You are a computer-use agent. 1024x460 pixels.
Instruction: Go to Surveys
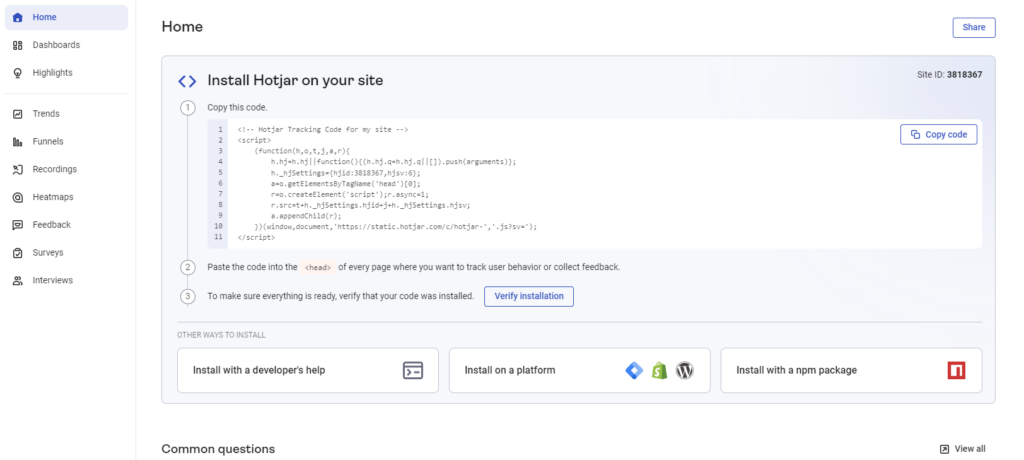67,253
